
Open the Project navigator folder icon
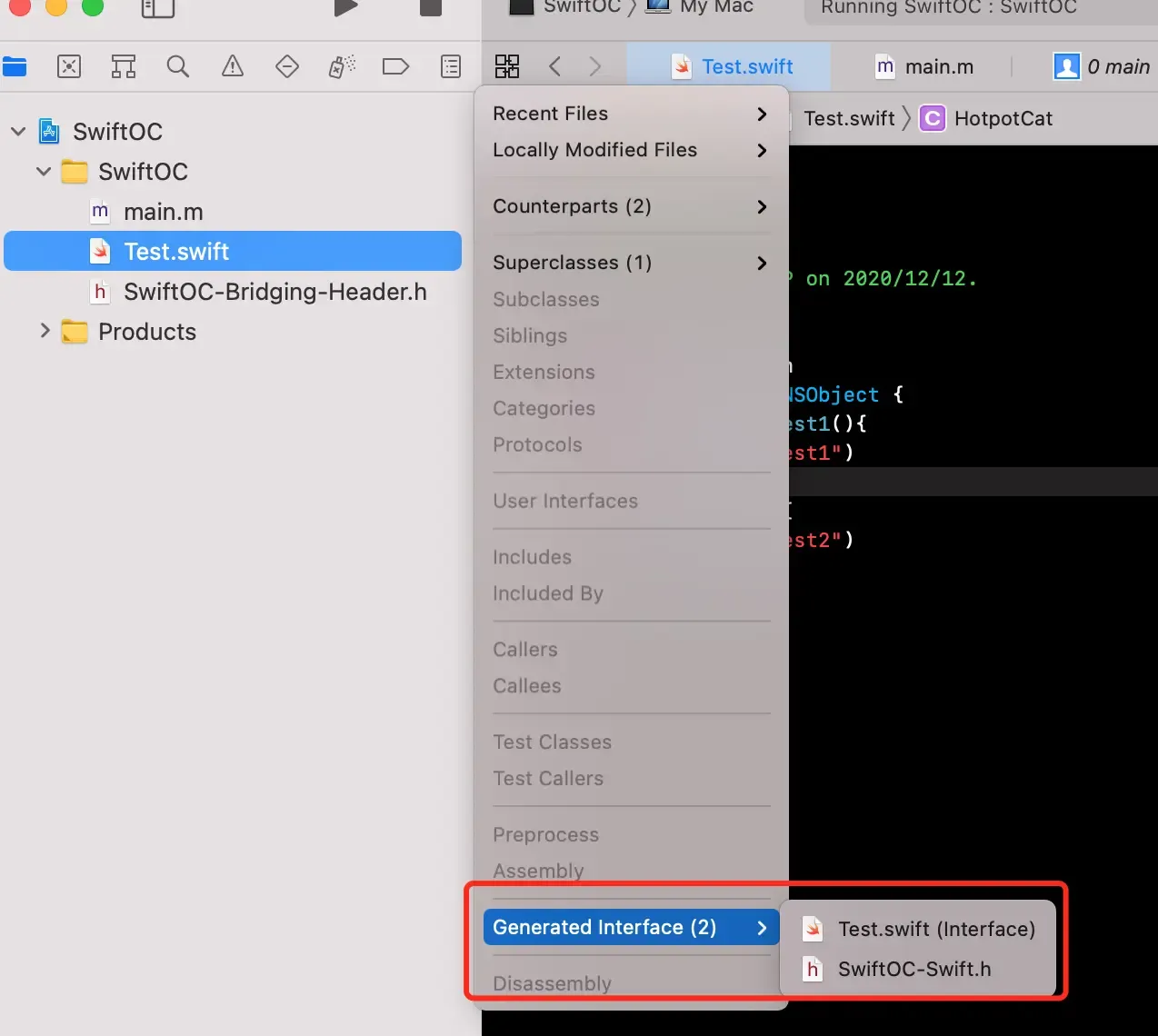click(15, 66)
